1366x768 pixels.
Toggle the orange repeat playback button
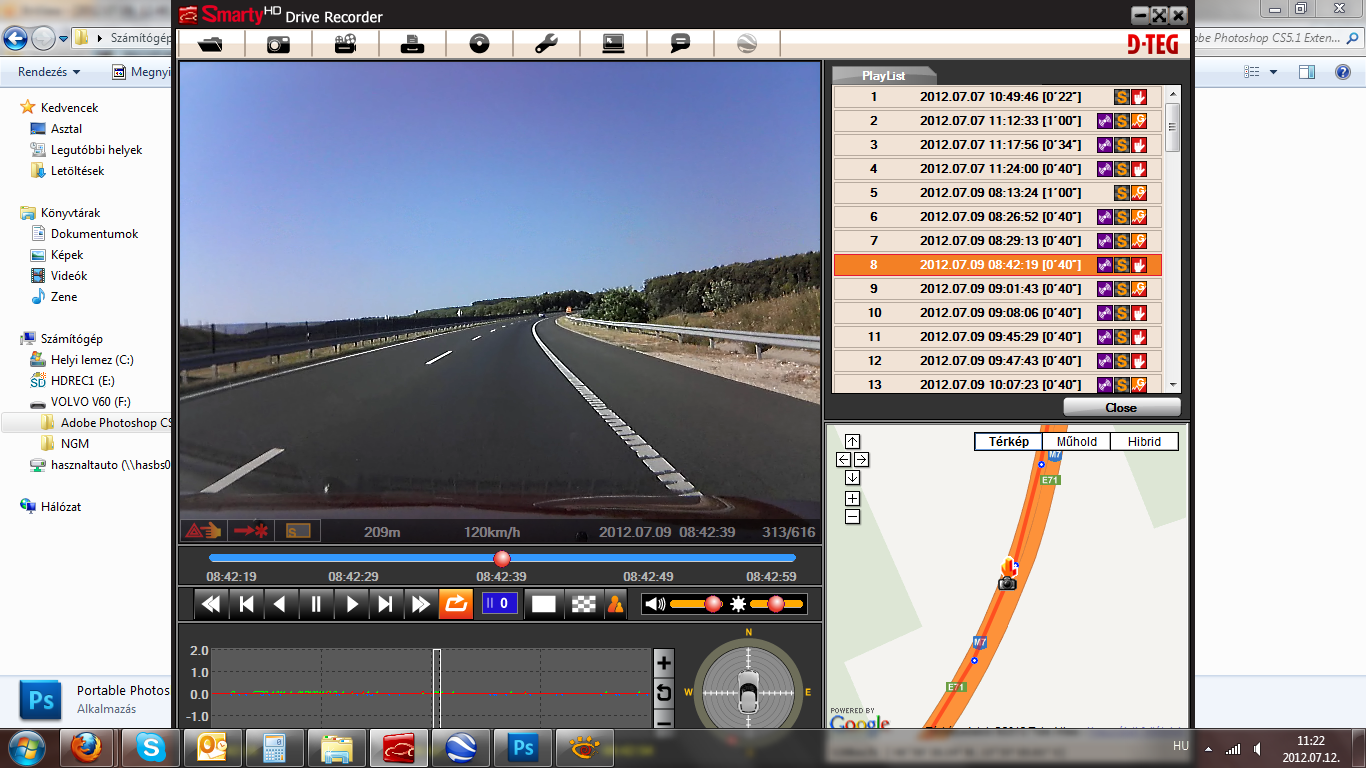pyautogui.click(x=455, y=604)
